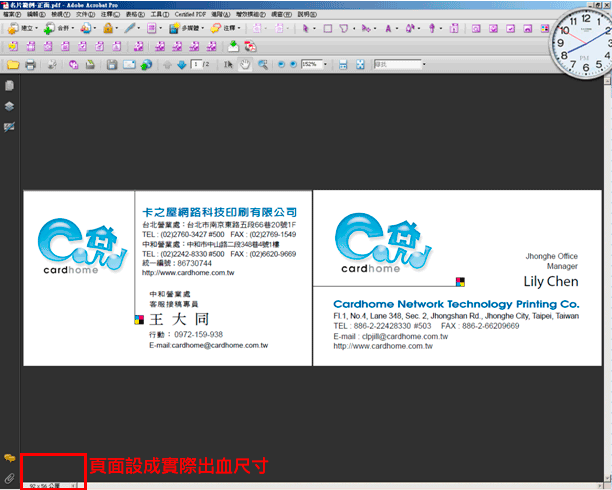Click the red PDF documents icon
The image size is (612, 490).
pos(250,46)
